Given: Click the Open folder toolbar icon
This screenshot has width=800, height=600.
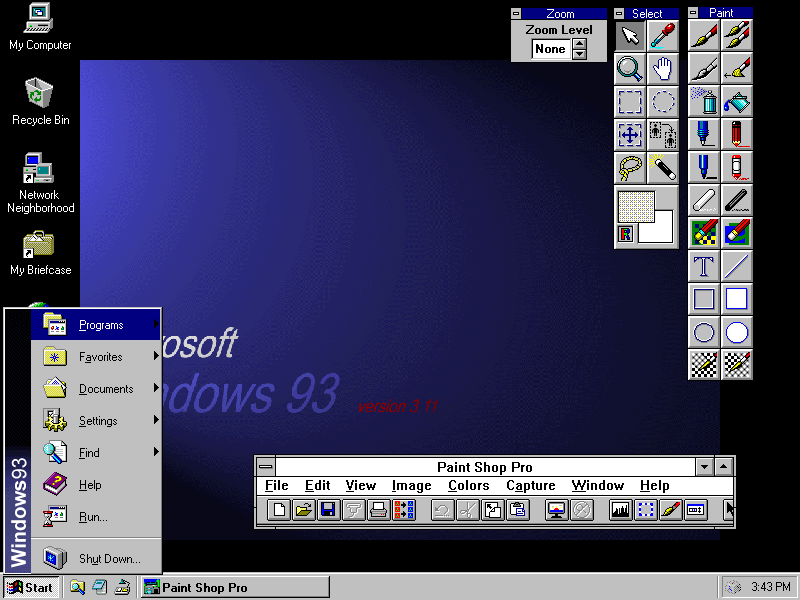Looking at the screenshot, I should [x=304, y=510].
